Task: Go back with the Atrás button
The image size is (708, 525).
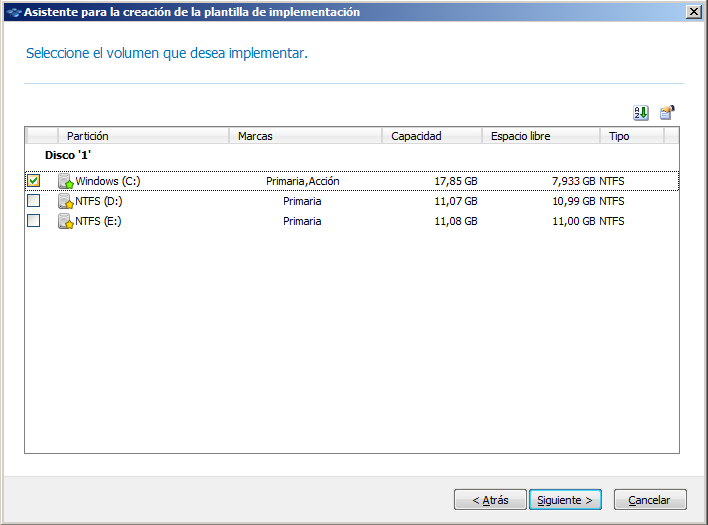Action: [x=490, y=500]
